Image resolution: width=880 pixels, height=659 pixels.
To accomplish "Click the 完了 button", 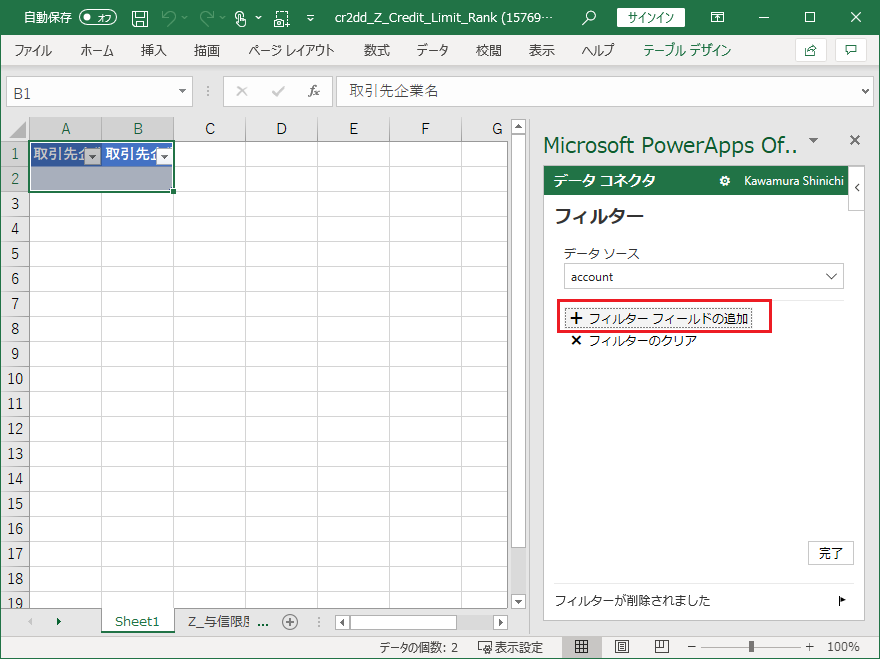I will click(x=831, y=553).
